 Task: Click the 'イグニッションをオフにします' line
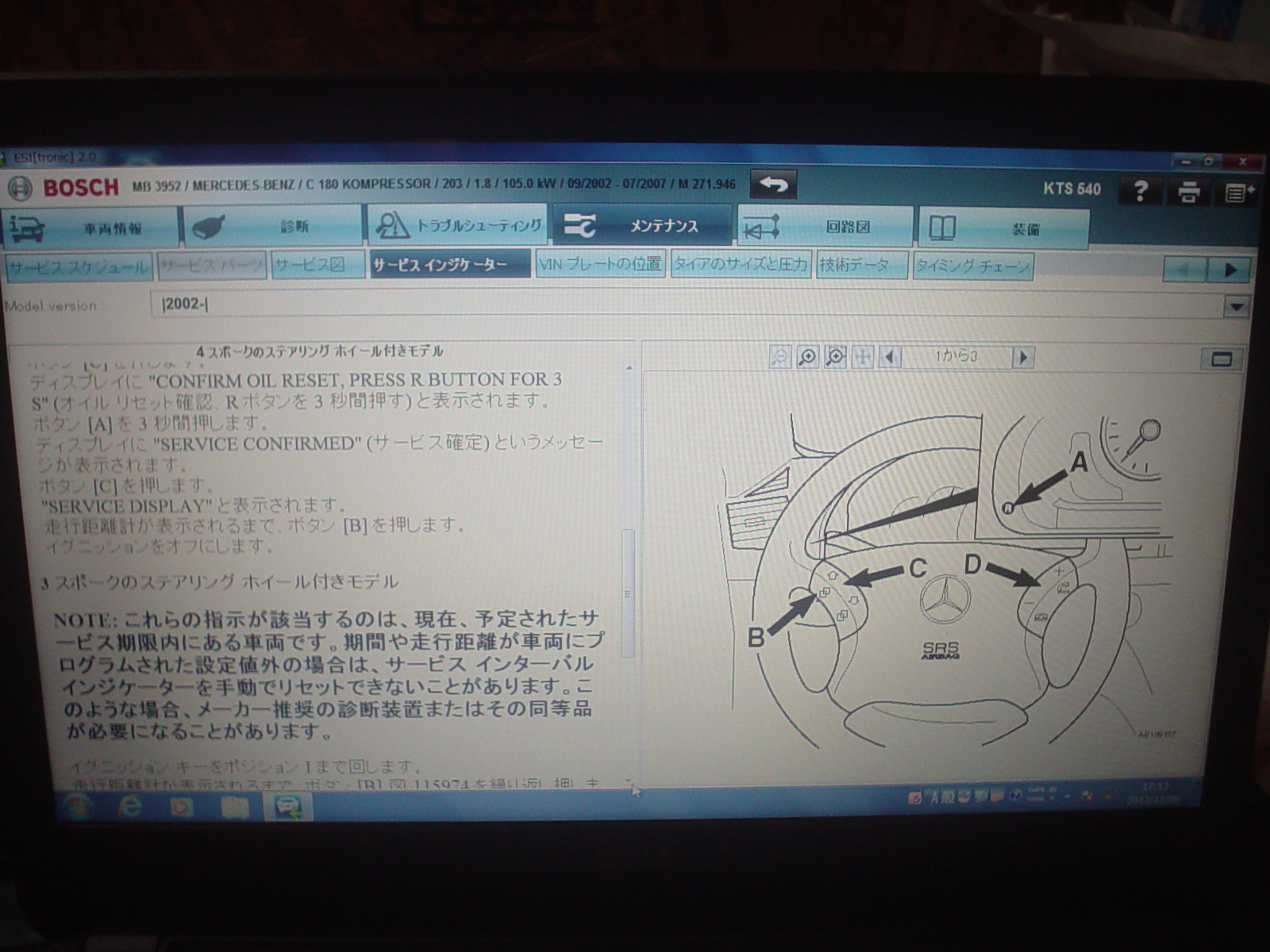click(x=159, y=546)
